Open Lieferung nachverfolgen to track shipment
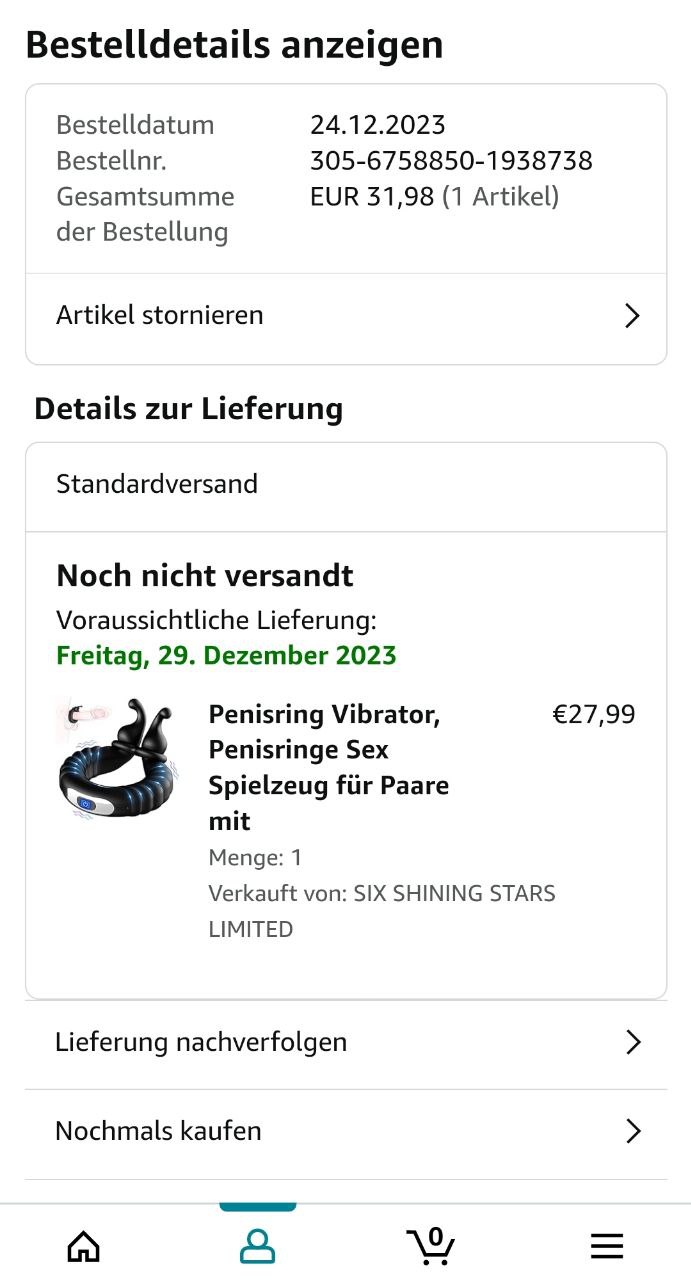The width and height of the screenshot is (691, 1280). [x=201, y=1042]
